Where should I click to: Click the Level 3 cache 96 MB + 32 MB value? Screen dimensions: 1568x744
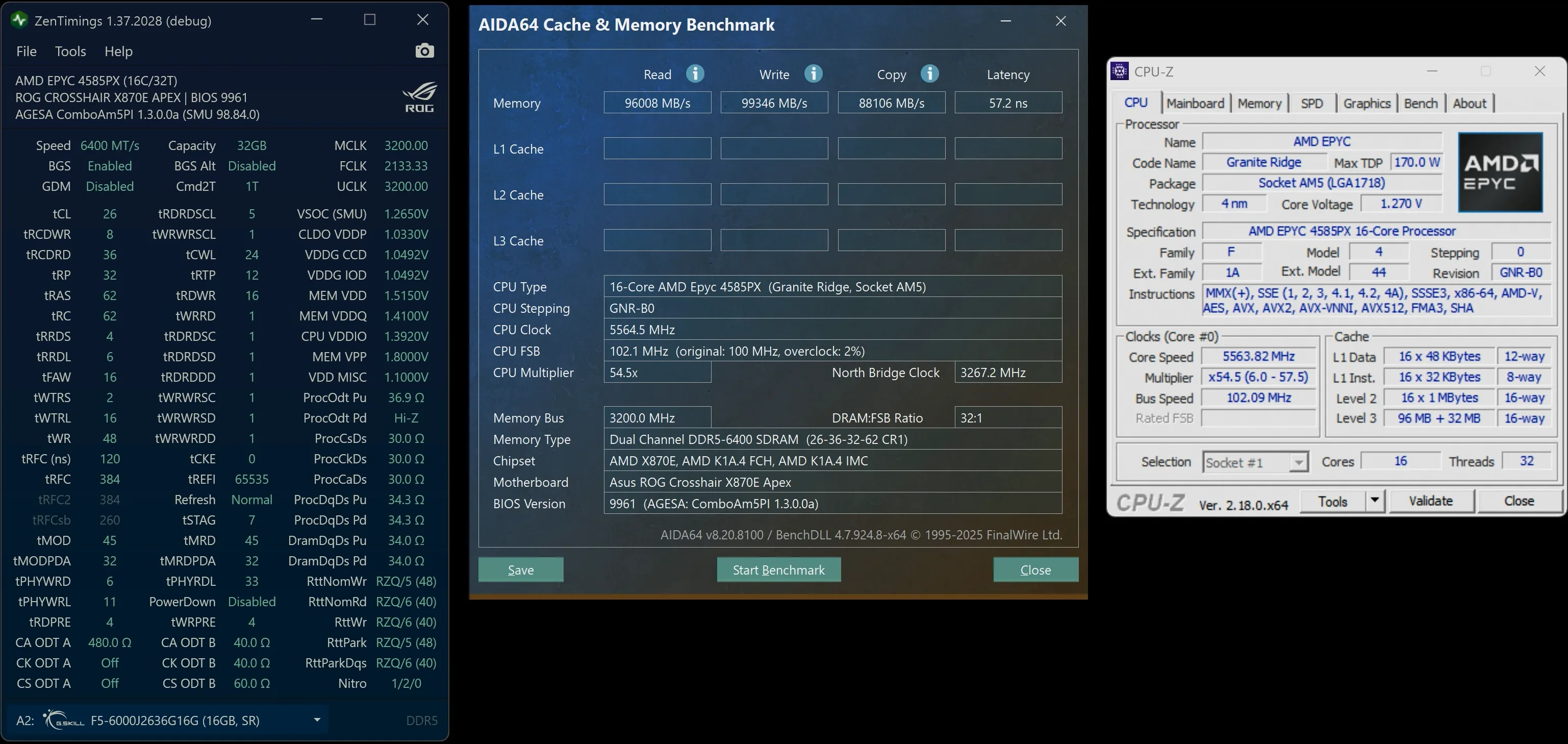pos(1439,418)
